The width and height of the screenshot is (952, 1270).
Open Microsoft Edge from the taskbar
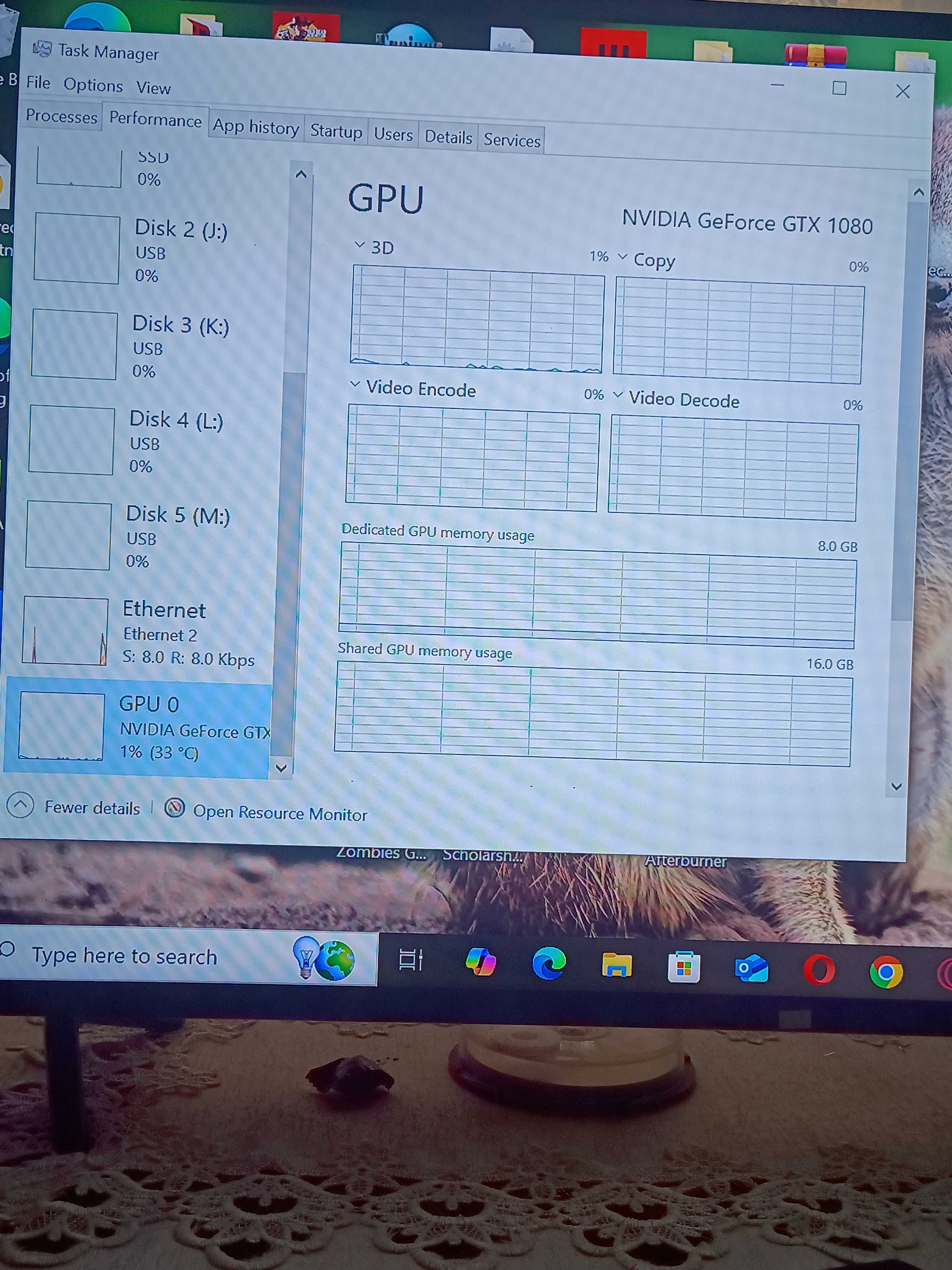[x=549, y=963]
